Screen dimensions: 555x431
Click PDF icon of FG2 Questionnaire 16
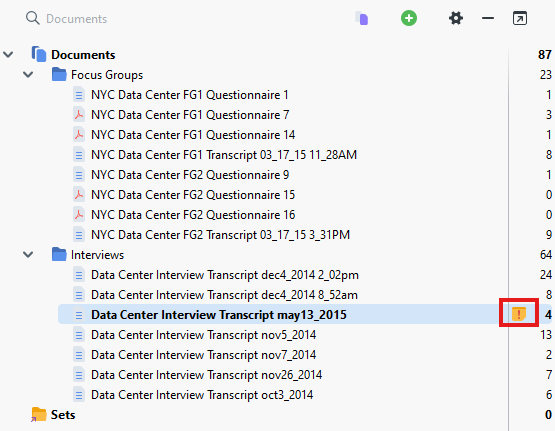coord(79,215)
